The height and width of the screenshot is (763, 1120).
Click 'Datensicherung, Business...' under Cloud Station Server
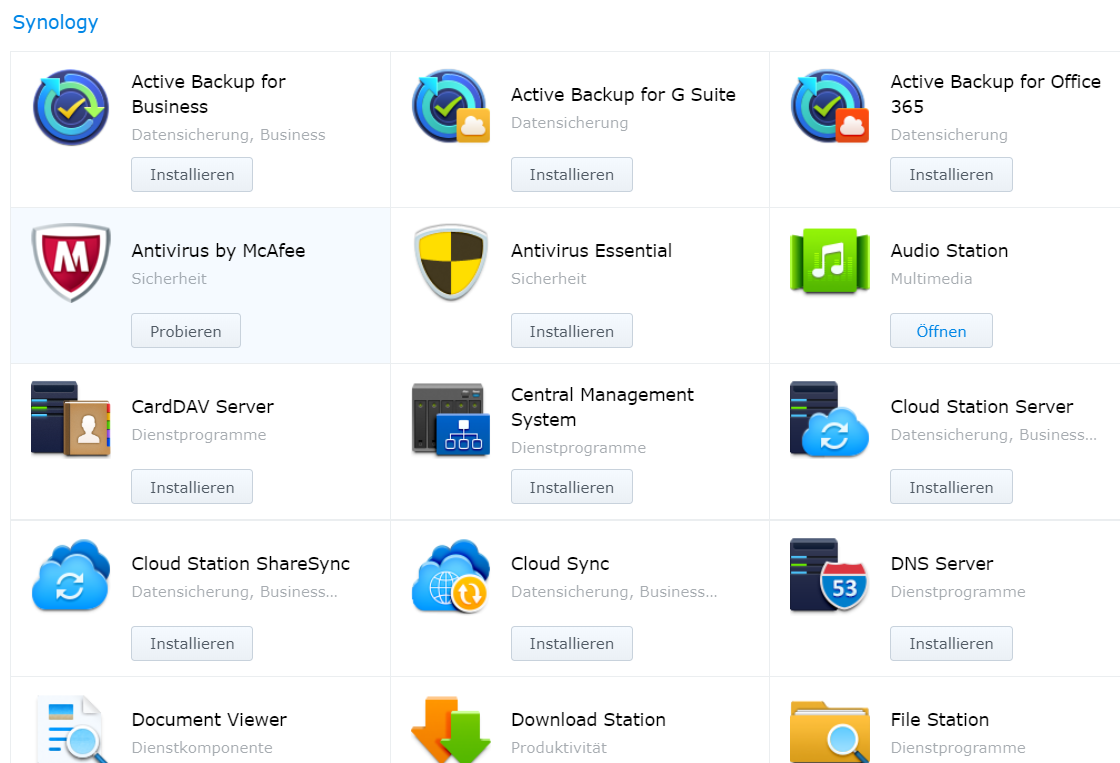[x=993, y=434]
